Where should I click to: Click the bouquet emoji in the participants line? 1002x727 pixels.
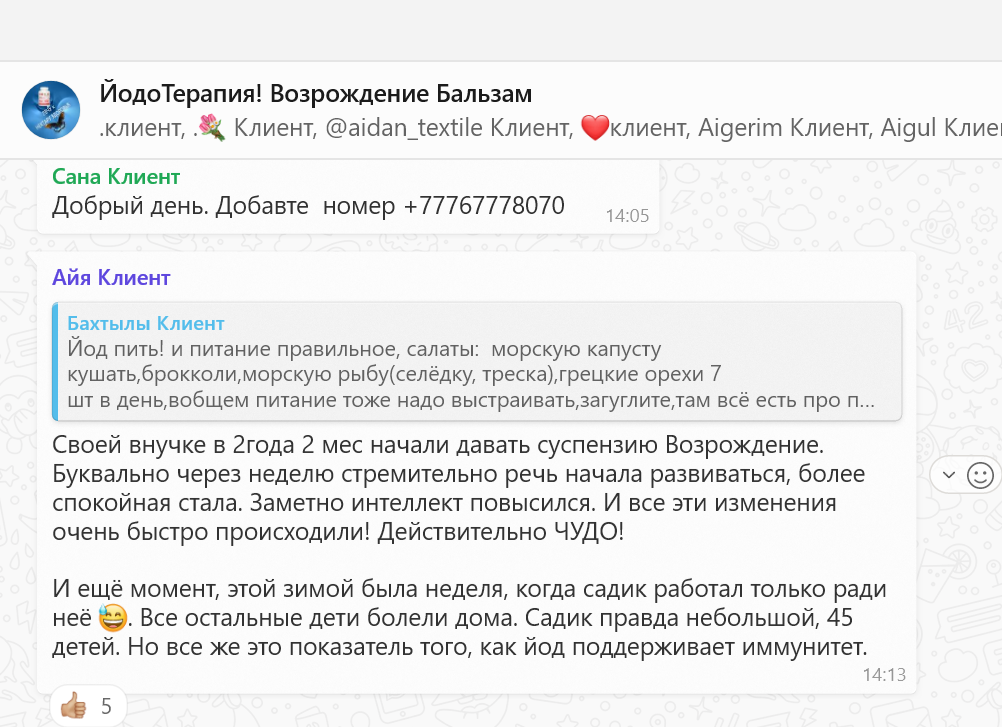click(211, 128)
